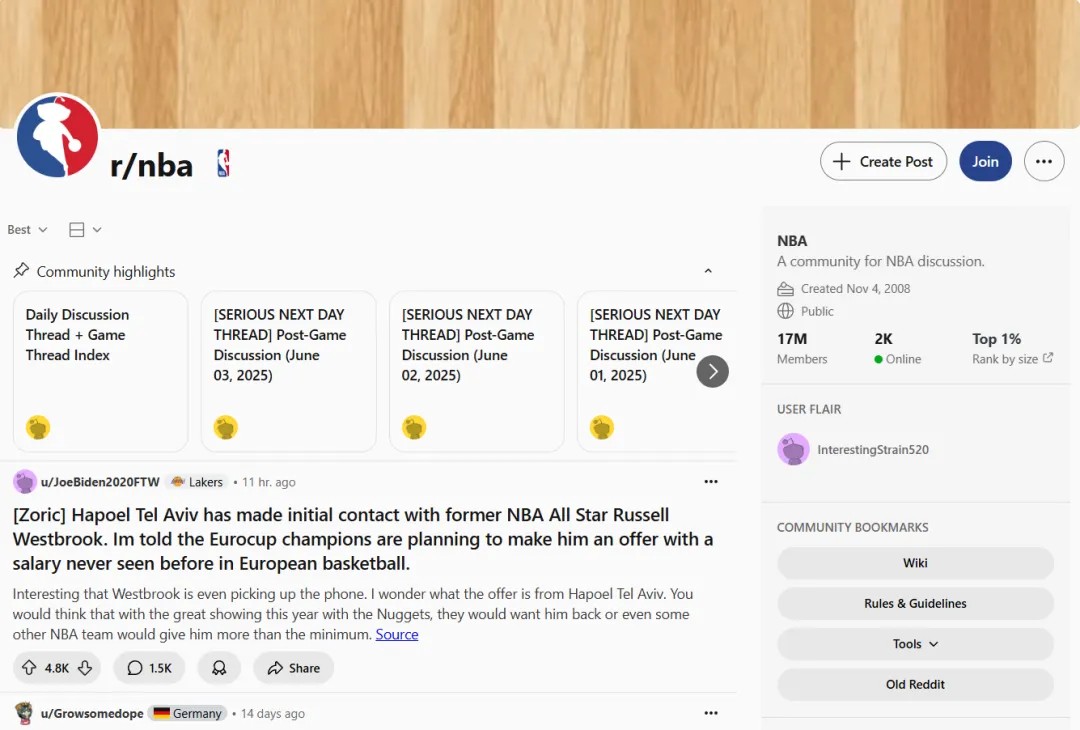1080x730 pixels.
Task: Click the next arrow on highlights carousel
Action: tap(712, 372)
